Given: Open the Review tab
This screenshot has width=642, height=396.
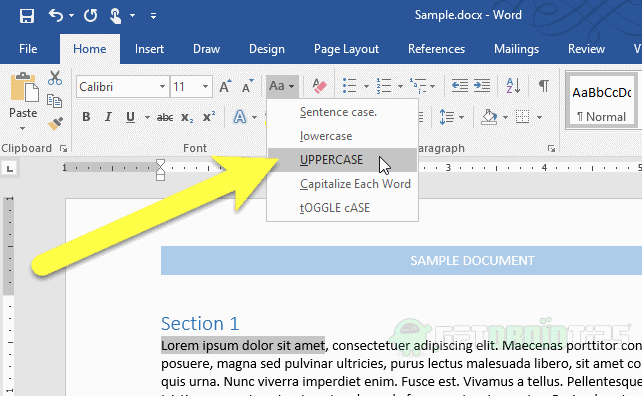Looking at the screenshot, I should pos(586,49).
